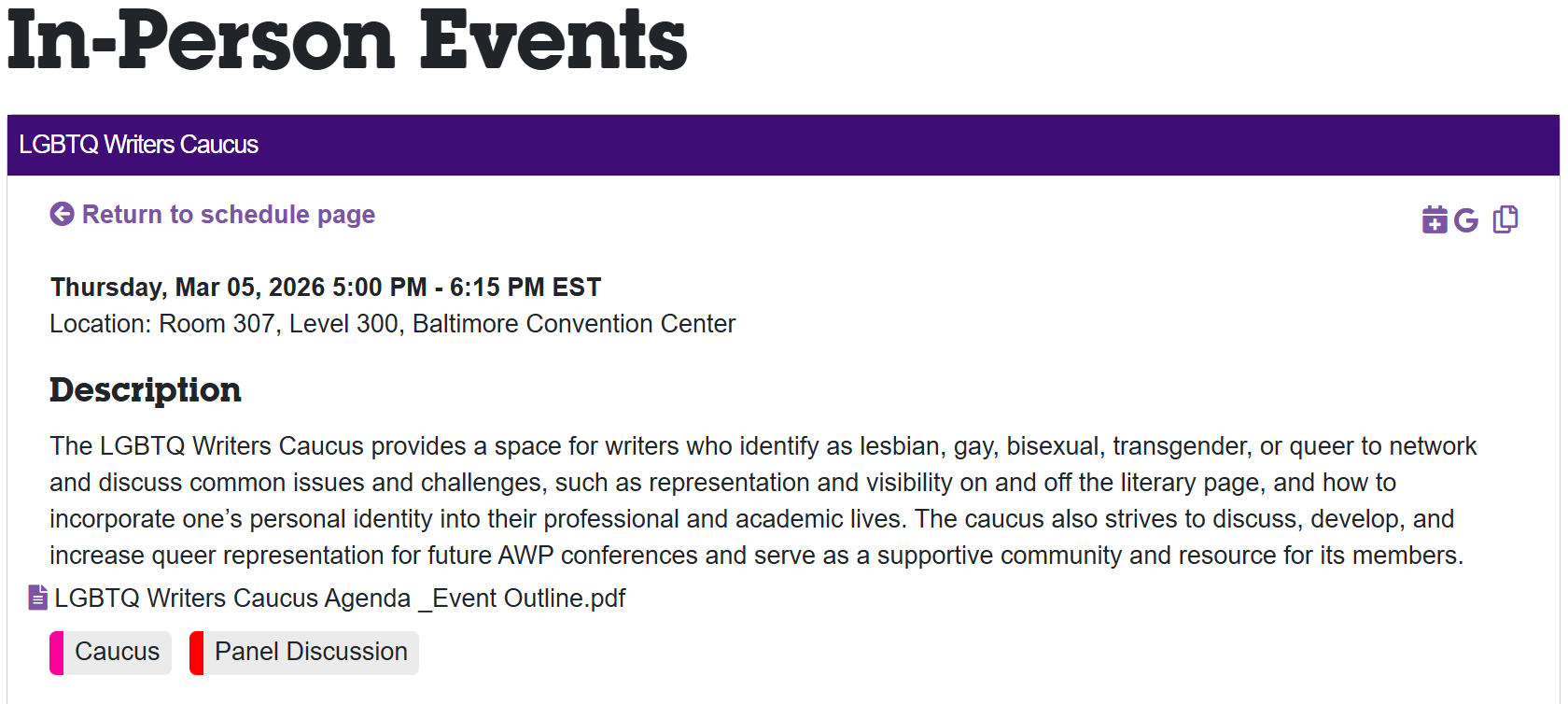Screen dimensions: 1568x704
Task: Click the pink color bar on Caucus tag
Action: coord(56,653)
